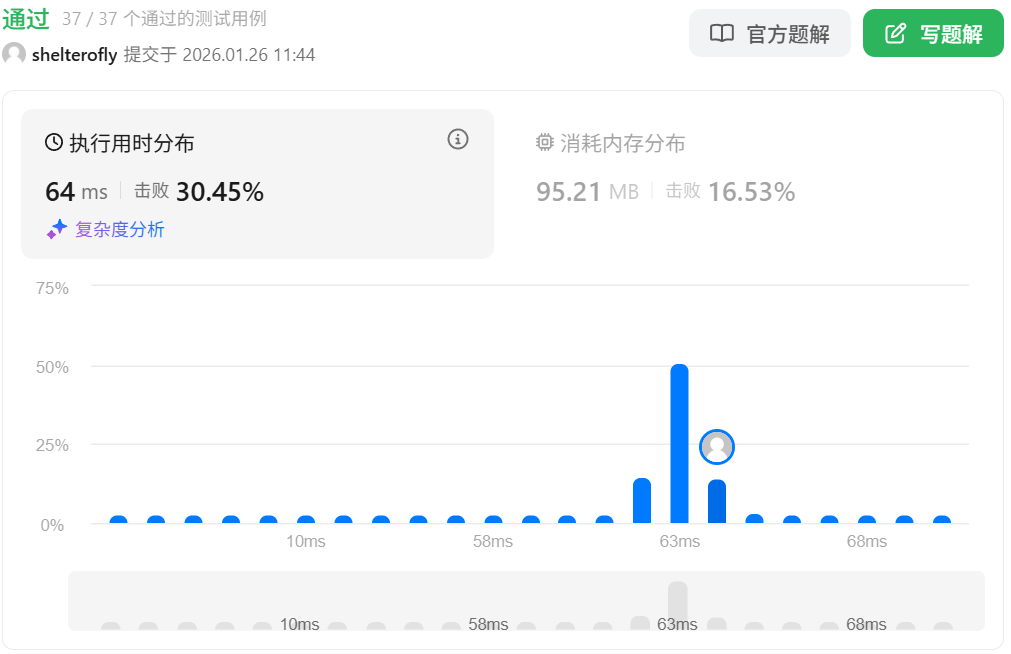Click the book icon in 官方题解 button
Screen dimensions: 1011x654
(x=721, y=34)
